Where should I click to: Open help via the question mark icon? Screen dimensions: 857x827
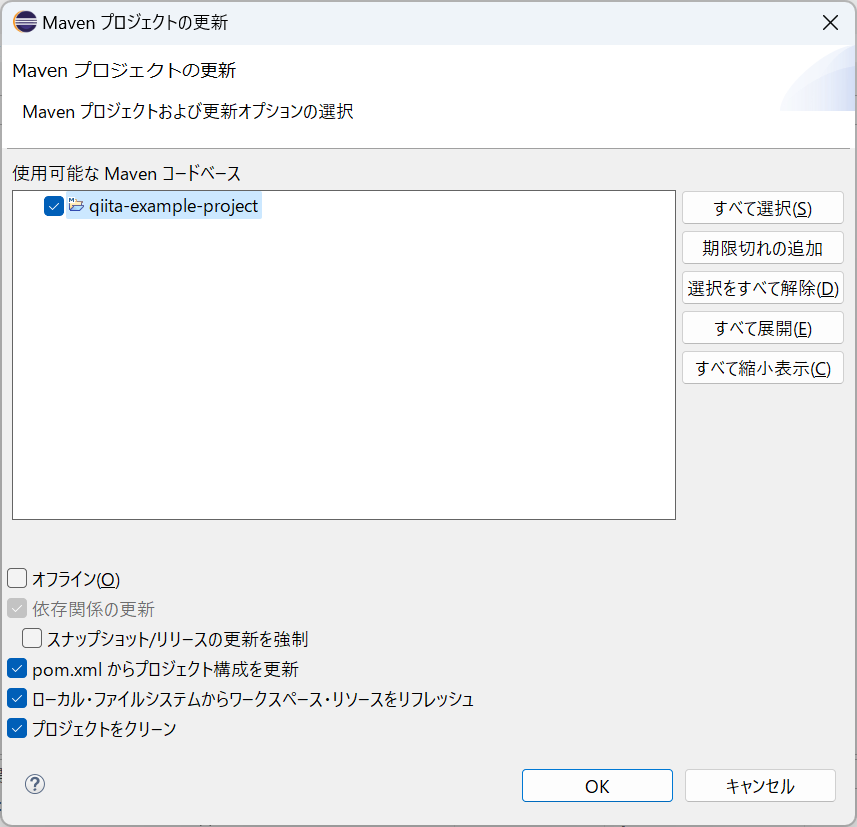coord(35,785)
